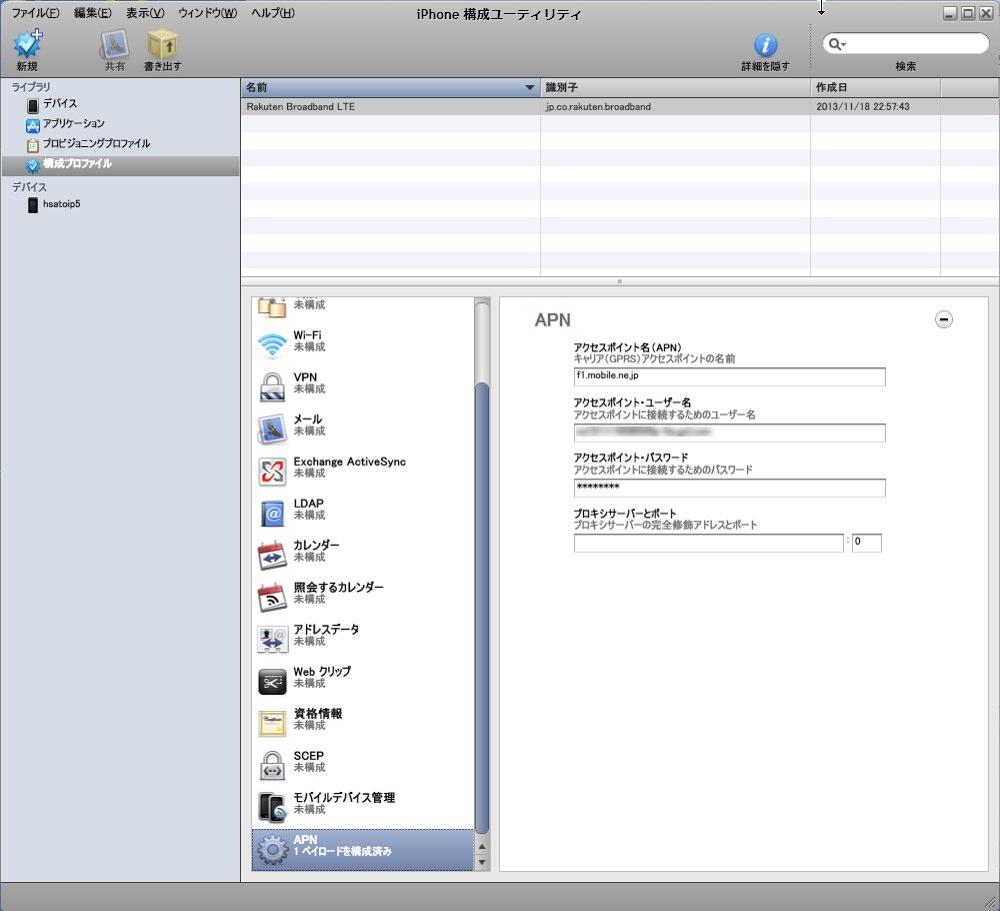Image resolution: width=1000 pixels, height=911 pixels.
Task: Click the proxy port field showing 0
Action: (866, 543)
